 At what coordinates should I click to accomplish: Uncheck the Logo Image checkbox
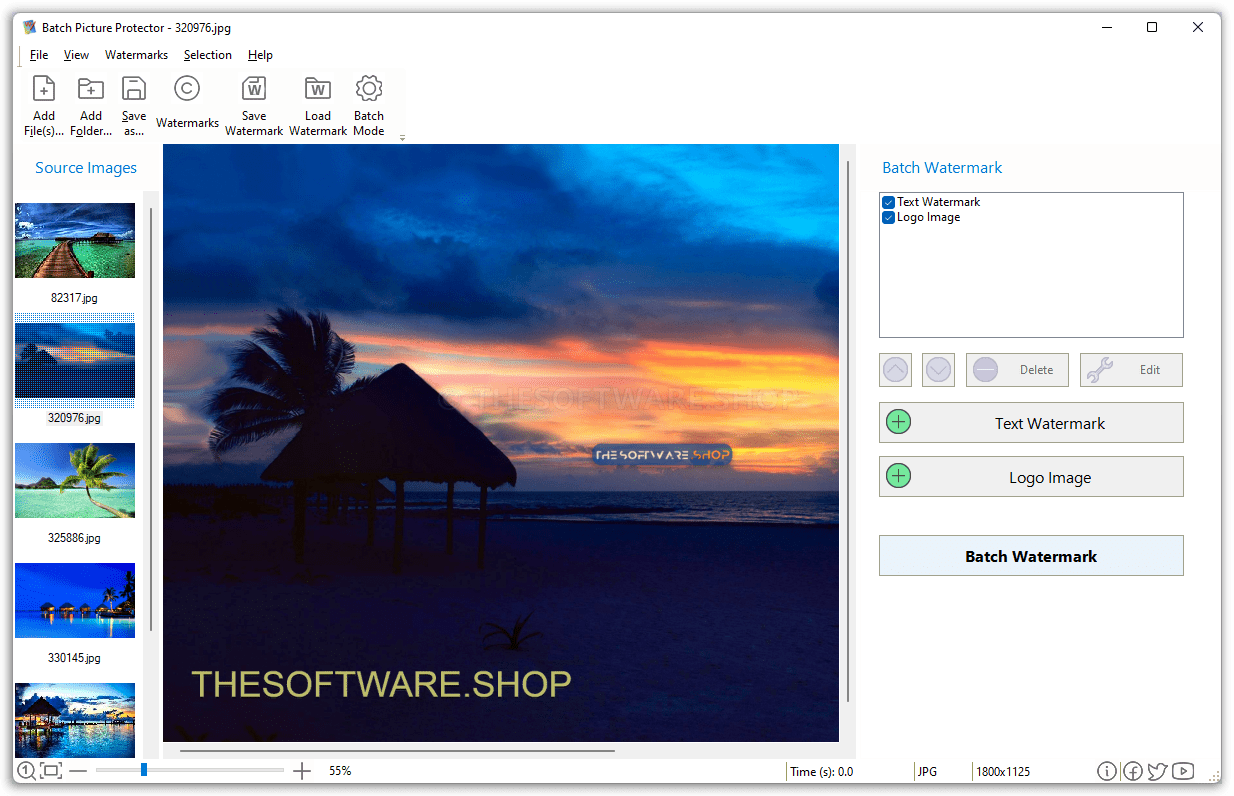click(888, 218)
